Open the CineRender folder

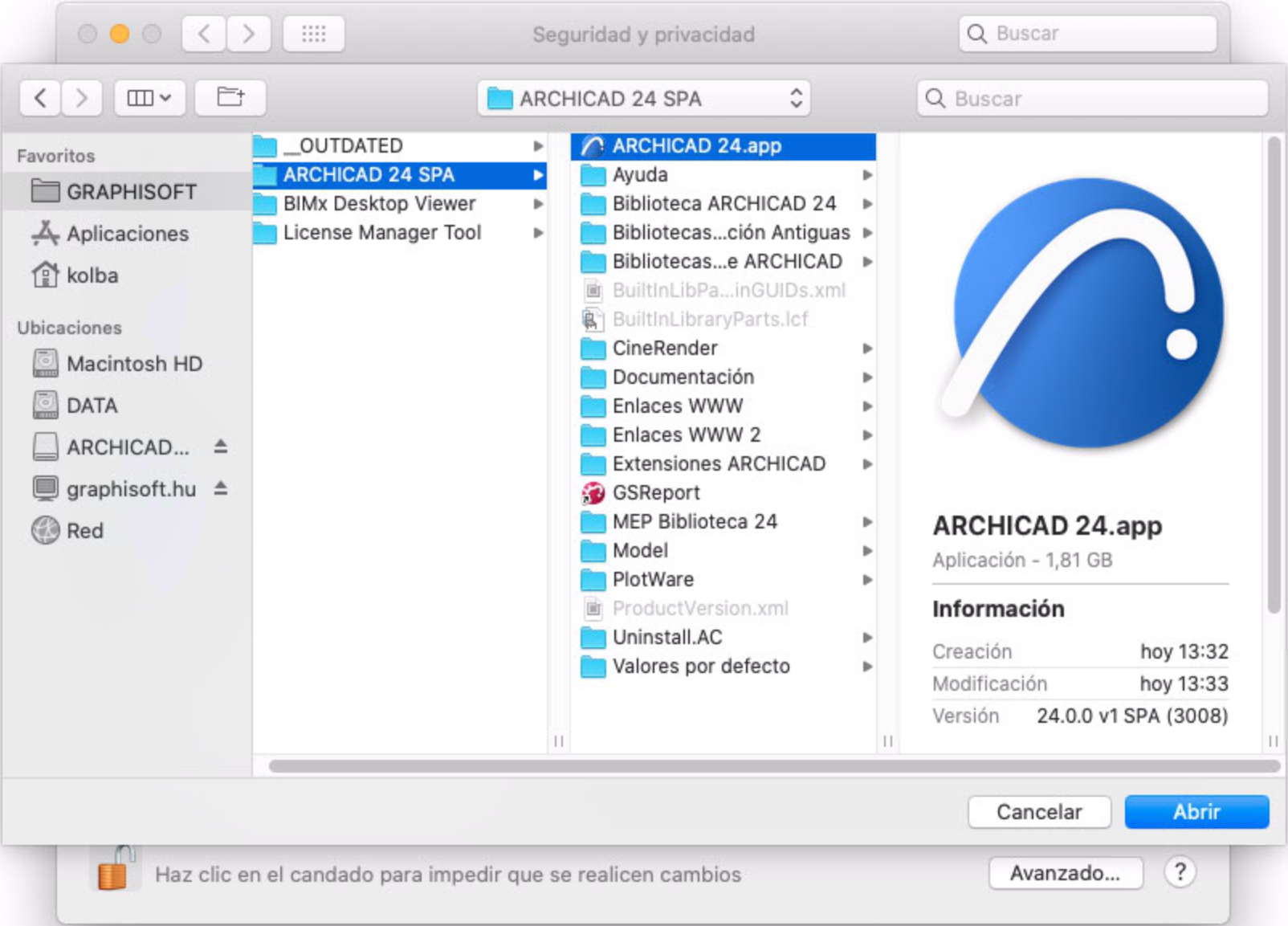[x=665, y=348]
